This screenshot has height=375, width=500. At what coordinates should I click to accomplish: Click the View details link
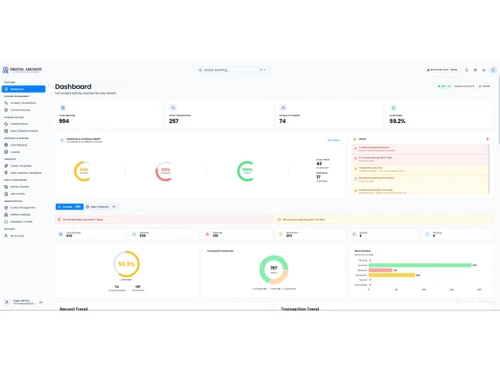334,140
